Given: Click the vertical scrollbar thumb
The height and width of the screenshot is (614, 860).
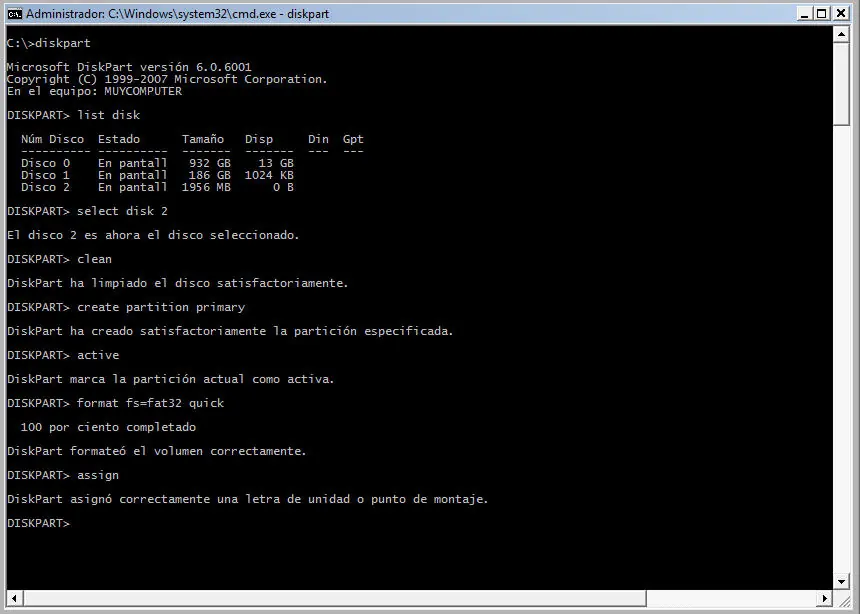Looking at the screenshot, I should [841, 84].
